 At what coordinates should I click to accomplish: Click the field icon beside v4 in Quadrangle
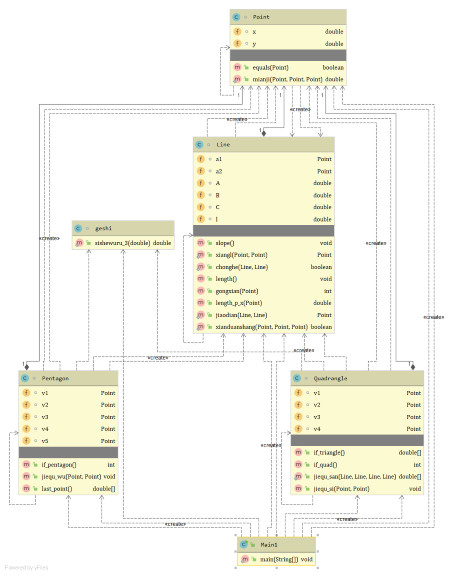coord(298,429)
